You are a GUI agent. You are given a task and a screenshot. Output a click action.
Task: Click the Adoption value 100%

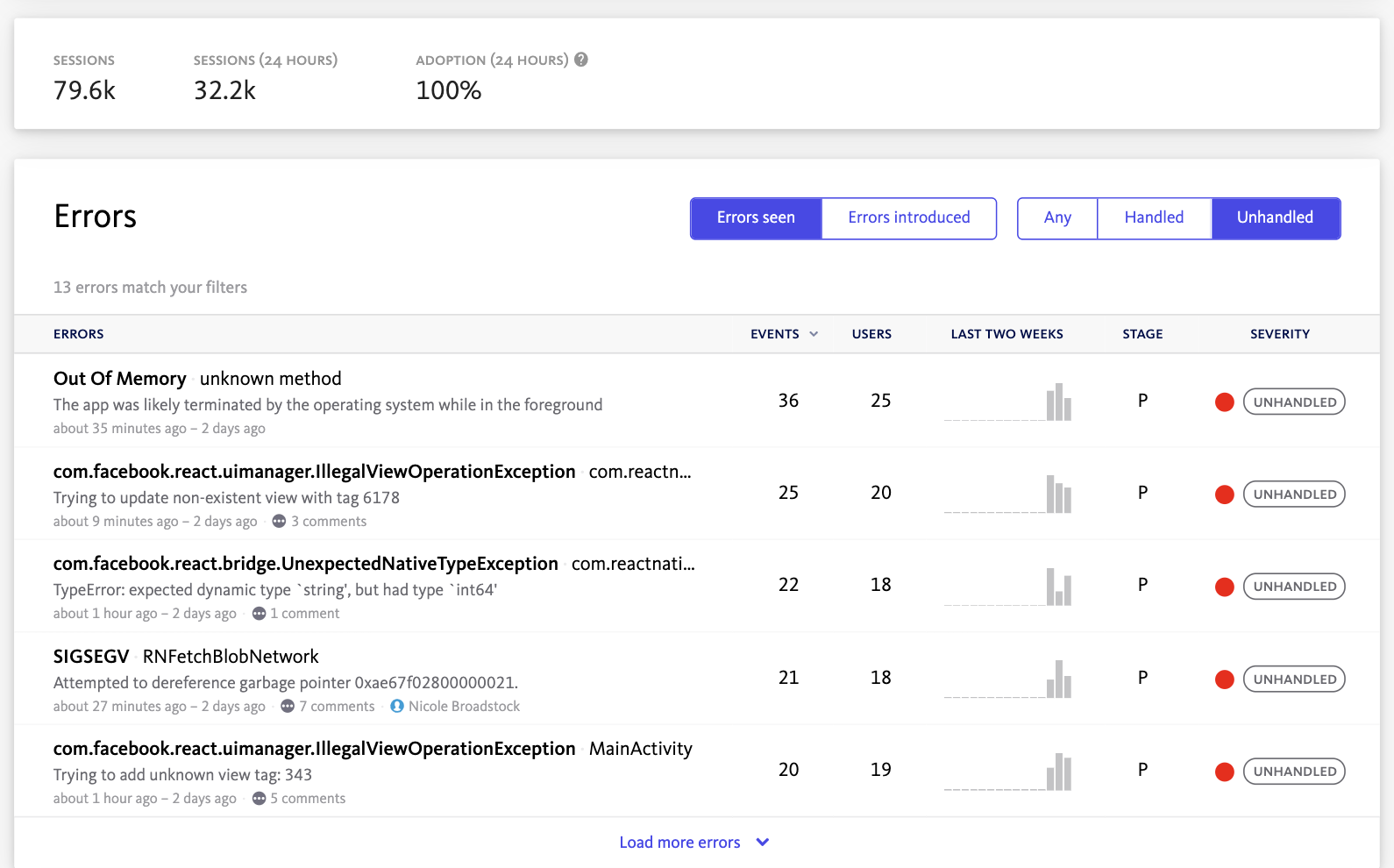[448, 90]
